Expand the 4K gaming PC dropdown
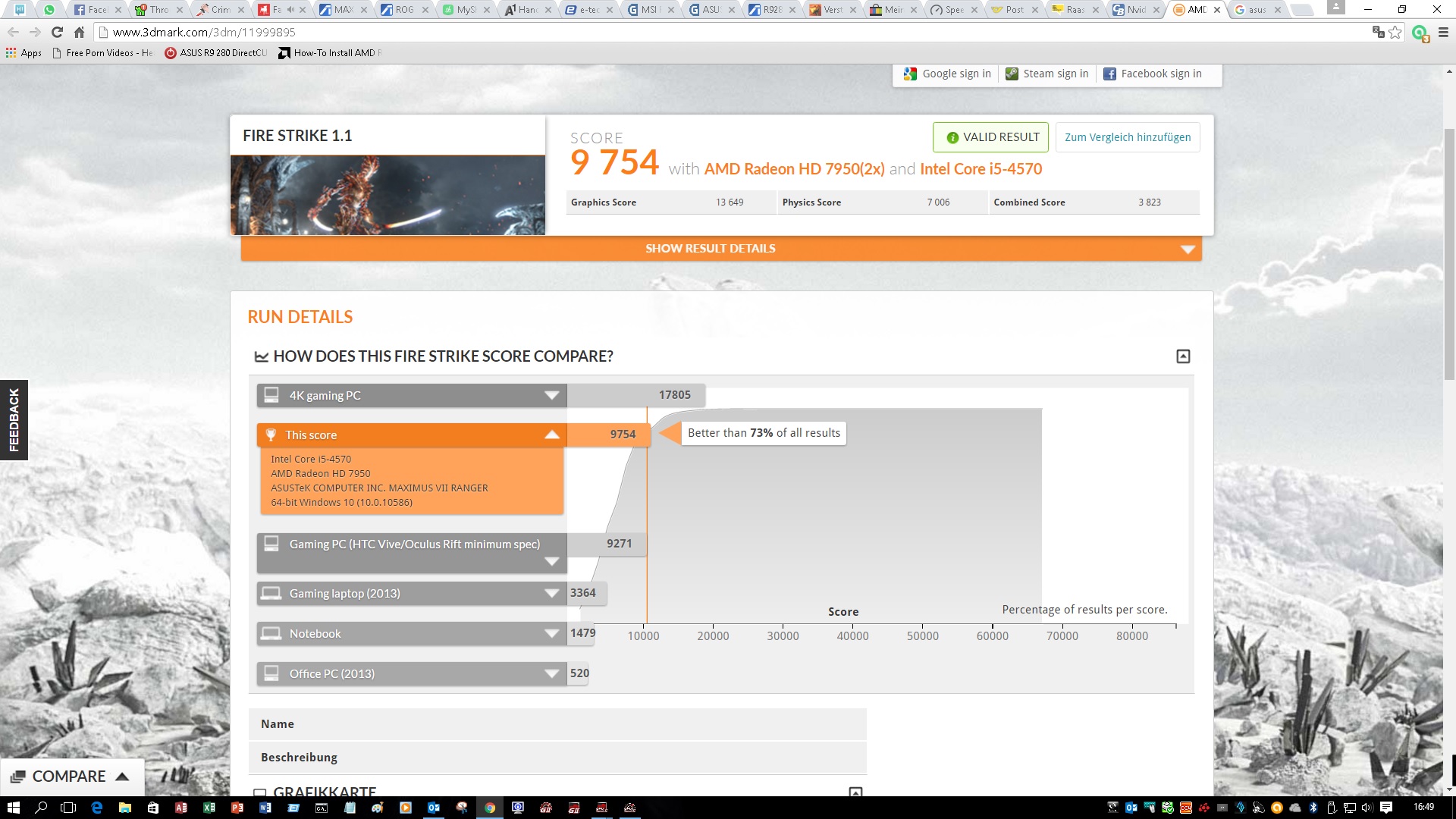This screenshot has height=819, width=1456. (551, 395)
